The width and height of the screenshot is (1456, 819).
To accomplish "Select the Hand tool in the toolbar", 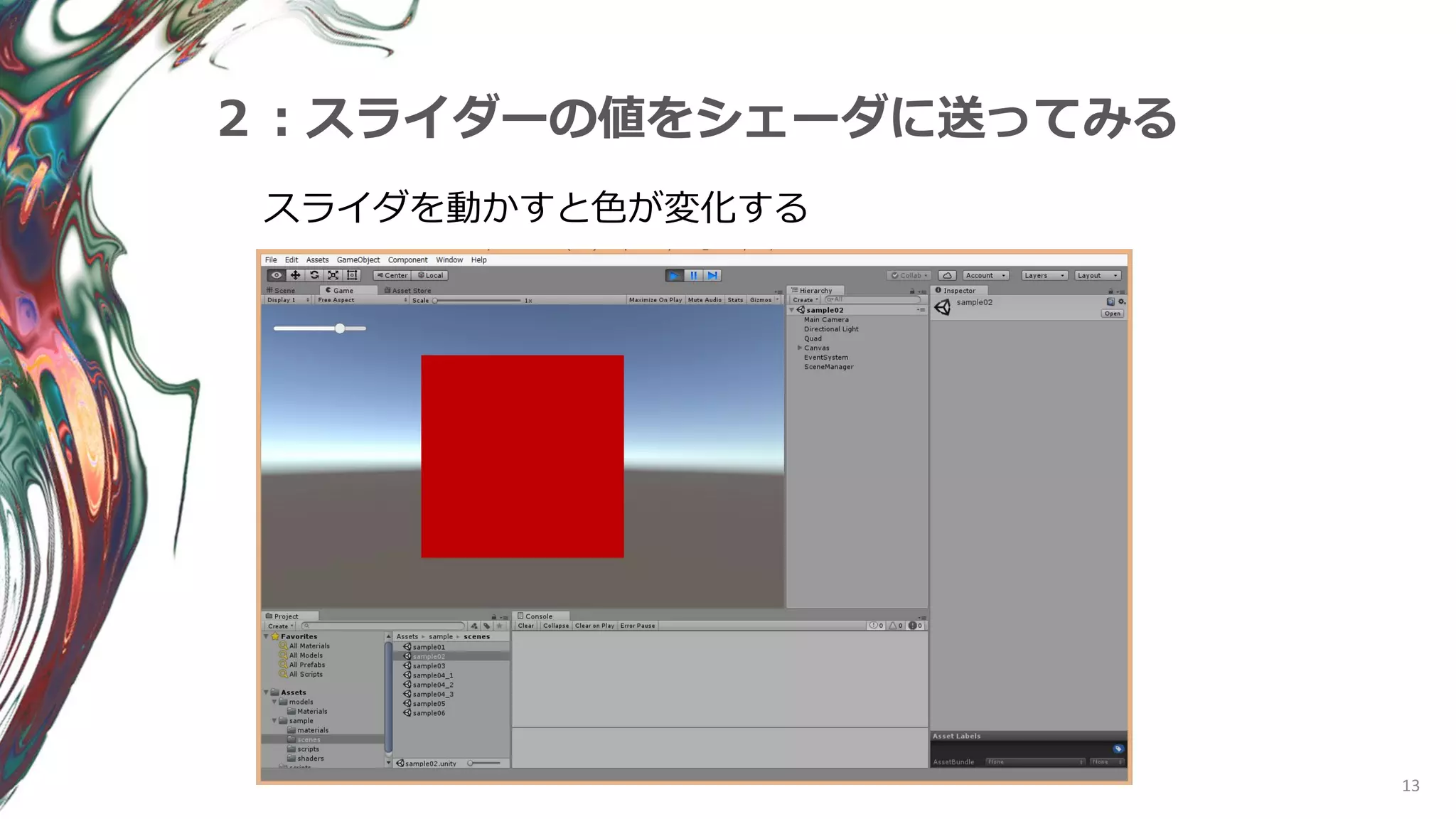I will [x=277, y=275].
